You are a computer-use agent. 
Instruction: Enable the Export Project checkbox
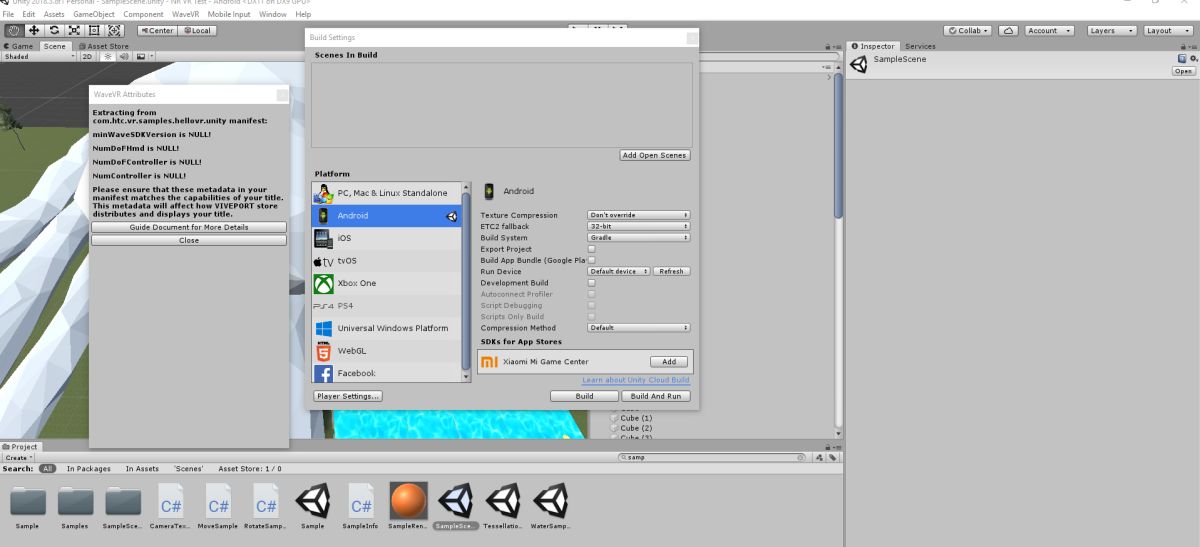pyautogui.click(x=591, y=249)
